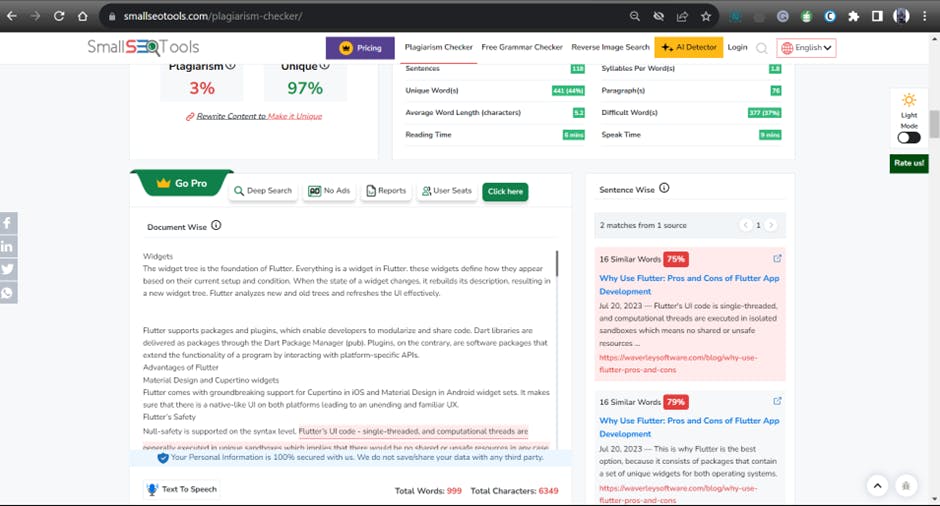The height and width of the screenshot is (506, 940).
Task: Open English language dropdown
Action: point(806,47)
